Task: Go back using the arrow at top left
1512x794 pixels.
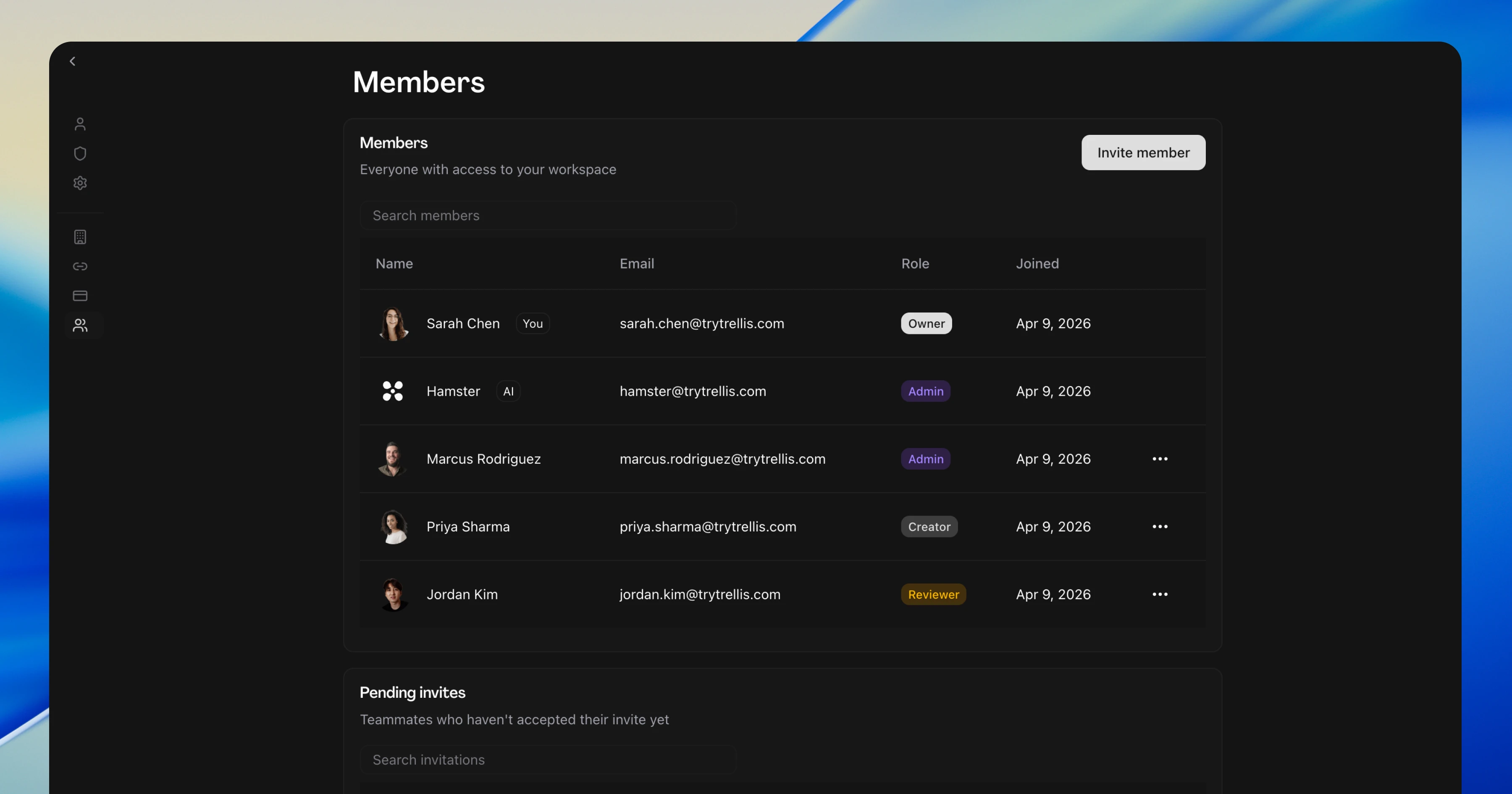Action: point(73,60)
